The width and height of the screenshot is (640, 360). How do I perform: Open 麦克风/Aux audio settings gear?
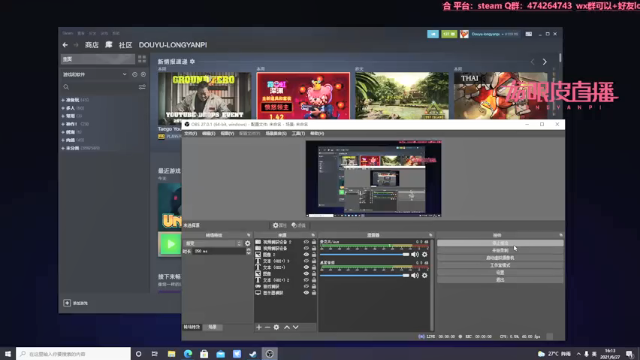(424, 255)
